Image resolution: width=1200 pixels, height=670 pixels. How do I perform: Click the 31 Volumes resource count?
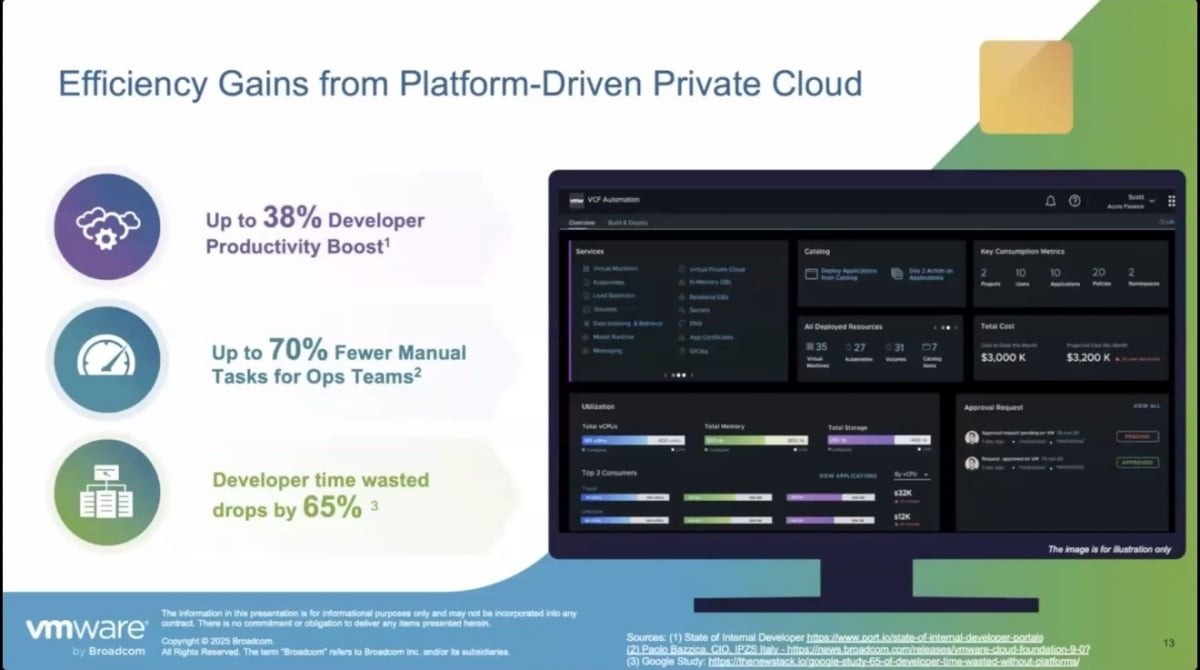(898, 347)
